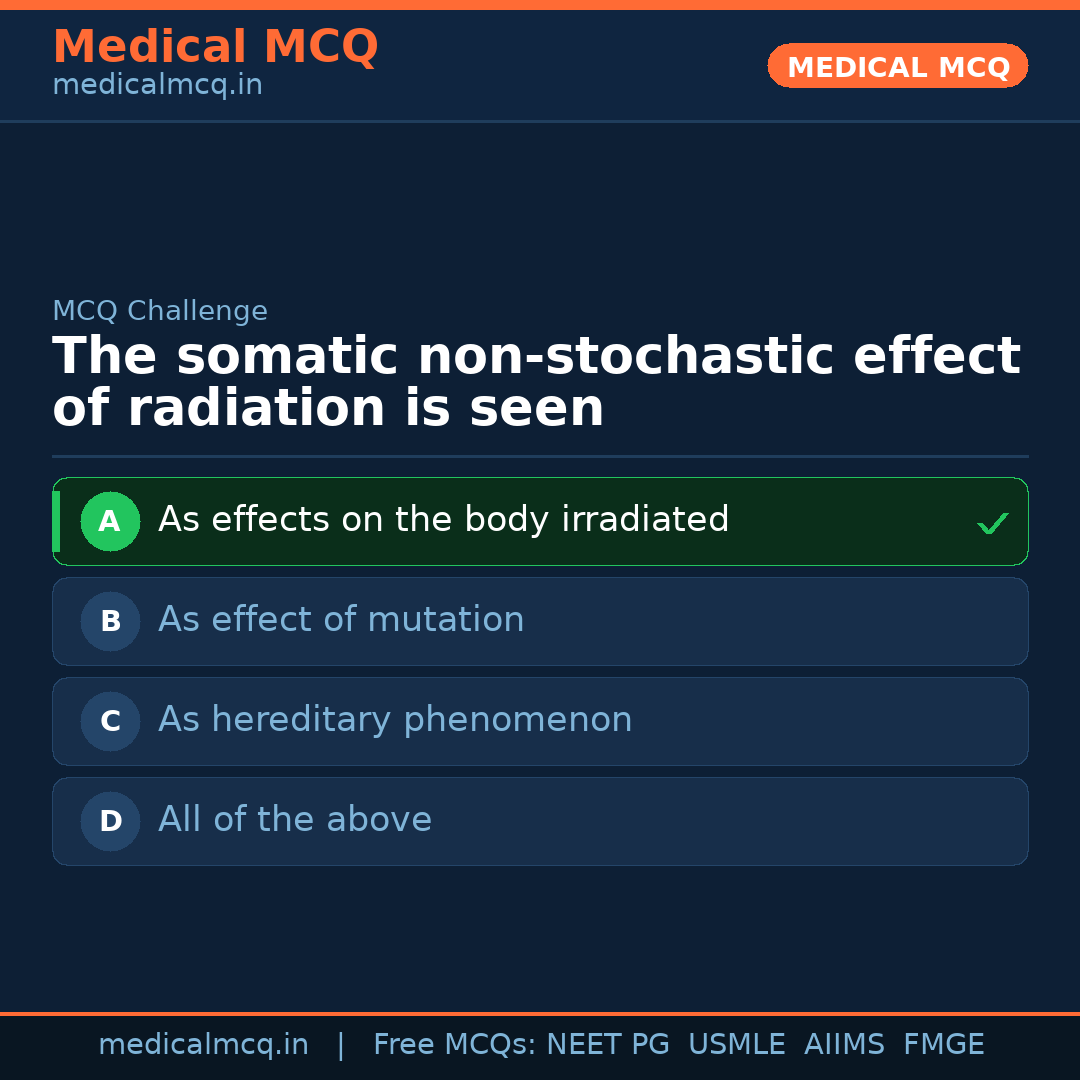Click the B letter circle badge
The width and height of the screenshot is (1080, 1080).
pos(110,621)
